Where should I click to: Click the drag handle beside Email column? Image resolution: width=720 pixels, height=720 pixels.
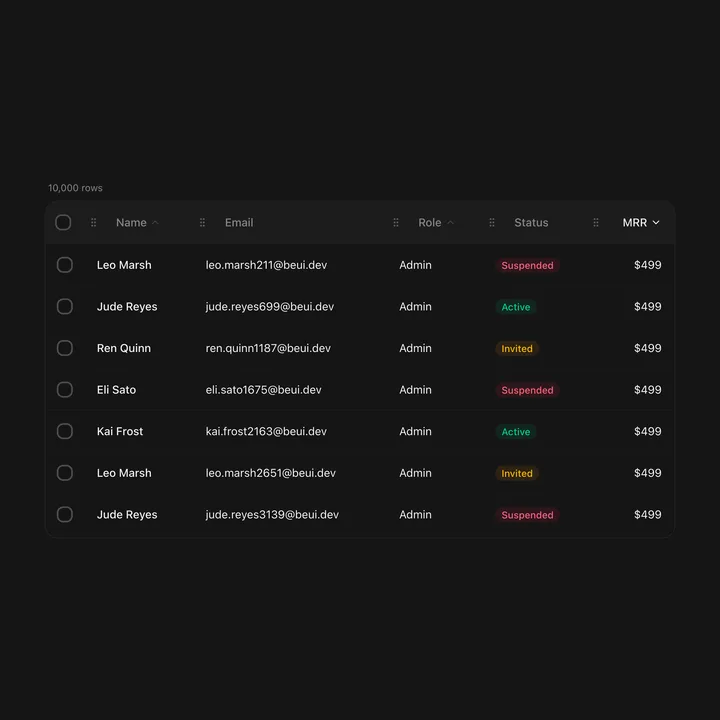pos(202,223)
